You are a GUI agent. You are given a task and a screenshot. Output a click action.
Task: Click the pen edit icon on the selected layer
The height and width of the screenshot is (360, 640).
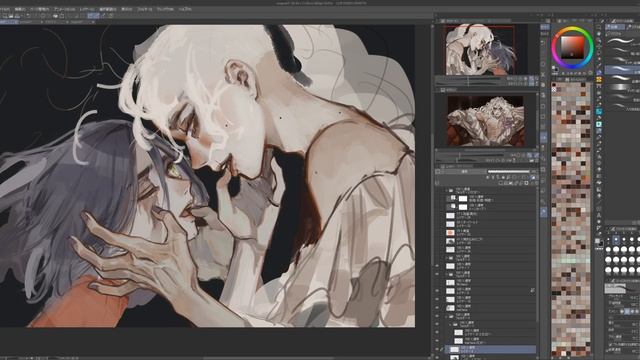(442, 349)
